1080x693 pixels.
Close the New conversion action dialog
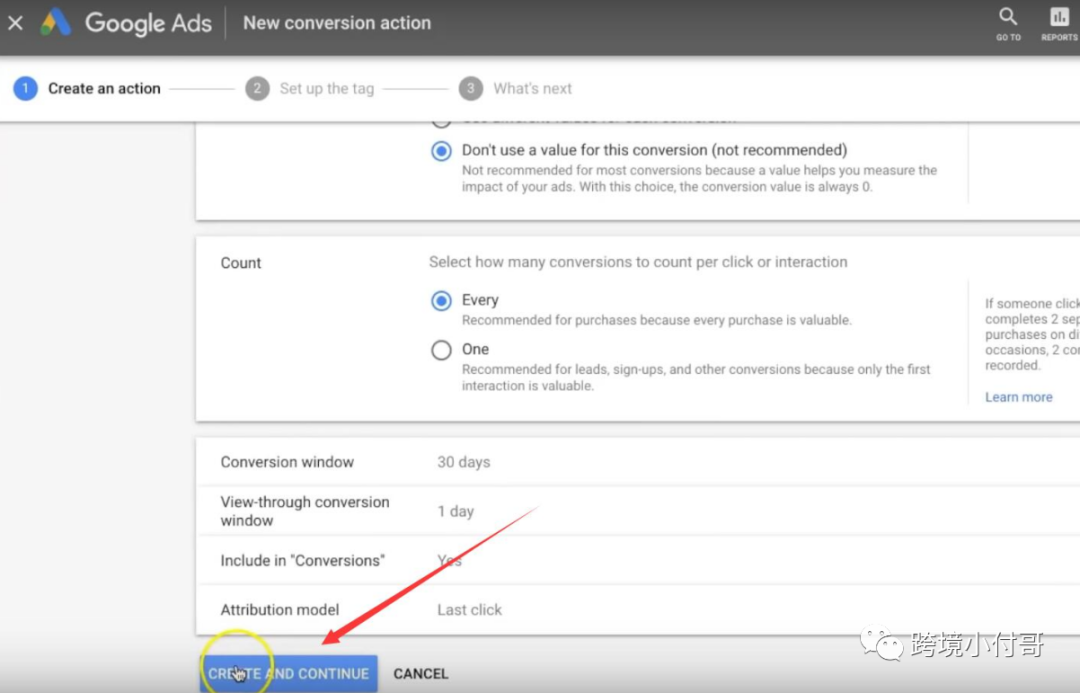[15, 23]
